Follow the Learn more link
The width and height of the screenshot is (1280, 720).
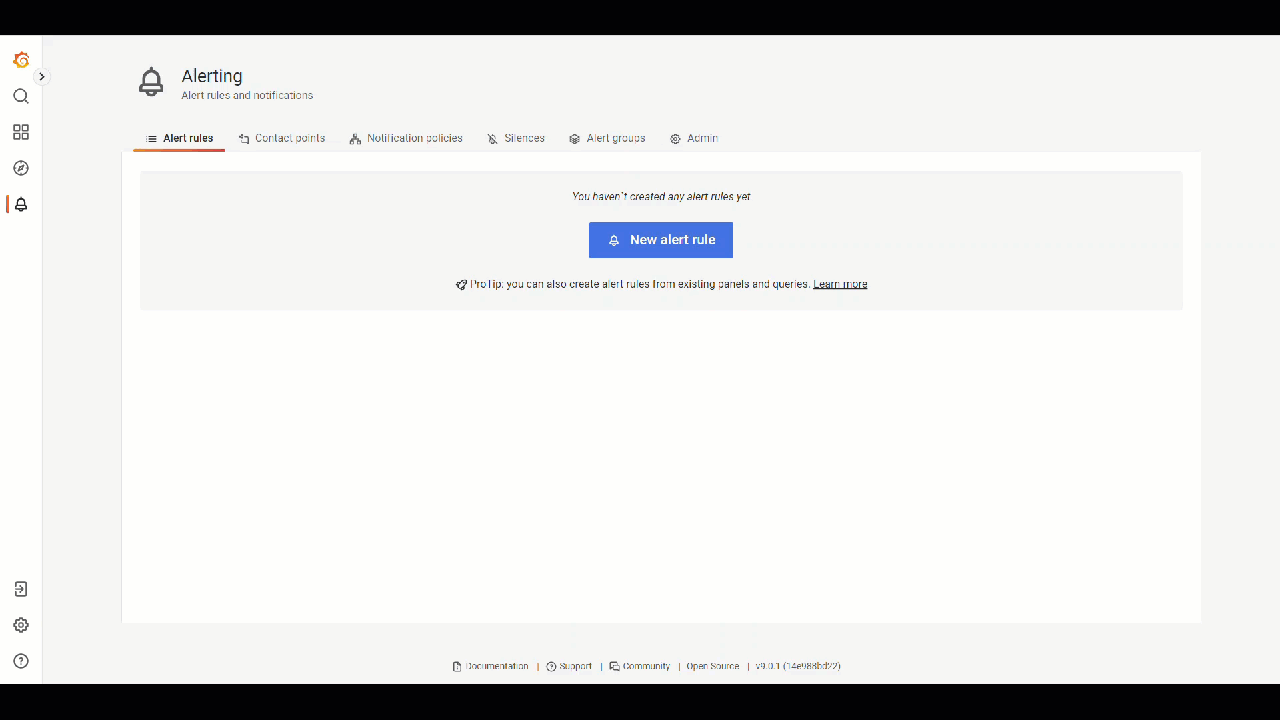tap(840, 284)
